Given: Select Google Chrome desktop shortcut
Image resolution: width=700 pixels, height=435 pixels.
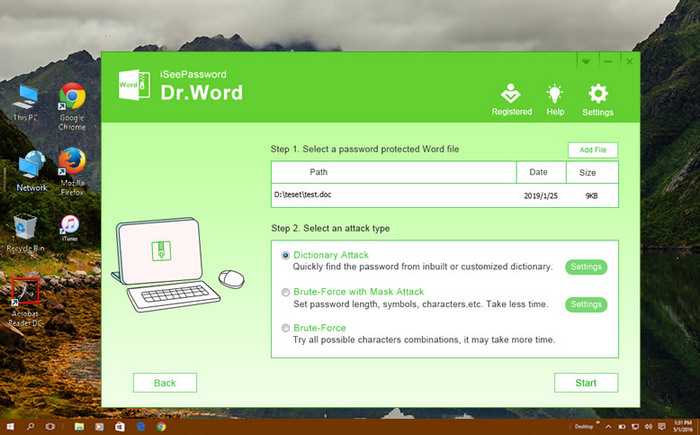Looking at the screenshot, I should [72, 106].
